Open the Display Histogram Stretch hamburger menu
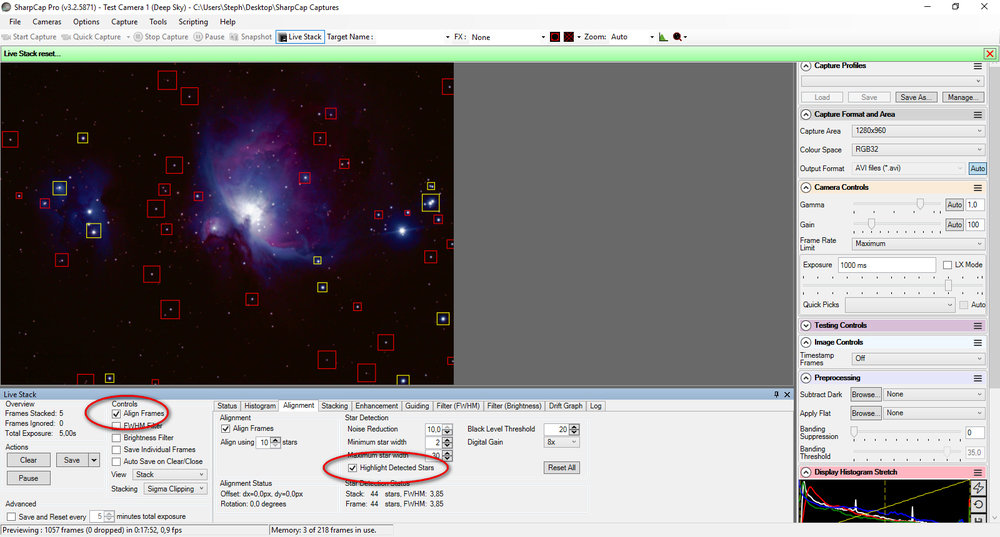 coord(978,473)
